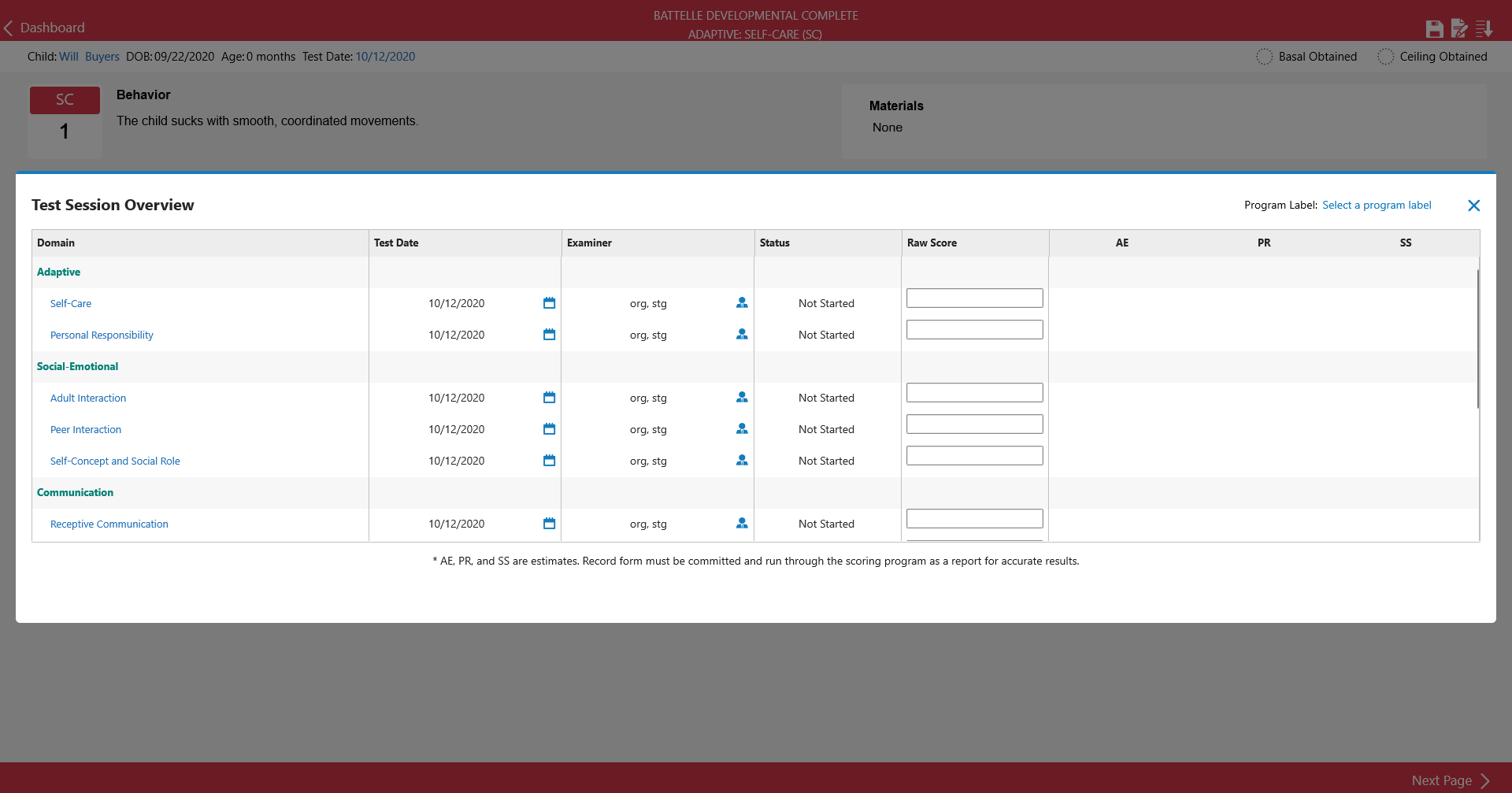
Task: Click Self-Care test date 10/12/2020 text
Action: (457, 304)
